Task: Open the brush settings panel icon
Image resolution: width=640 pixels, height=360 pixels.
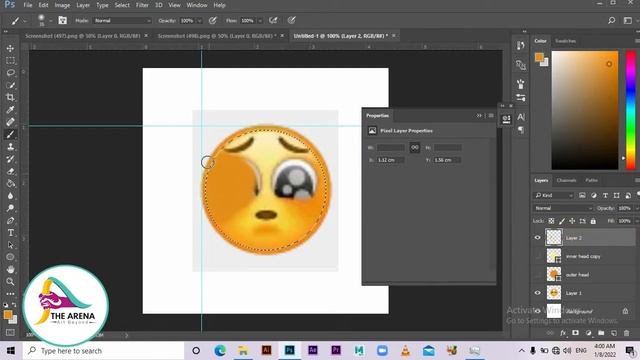Action: pyautogui.click(x=62, y=20)
